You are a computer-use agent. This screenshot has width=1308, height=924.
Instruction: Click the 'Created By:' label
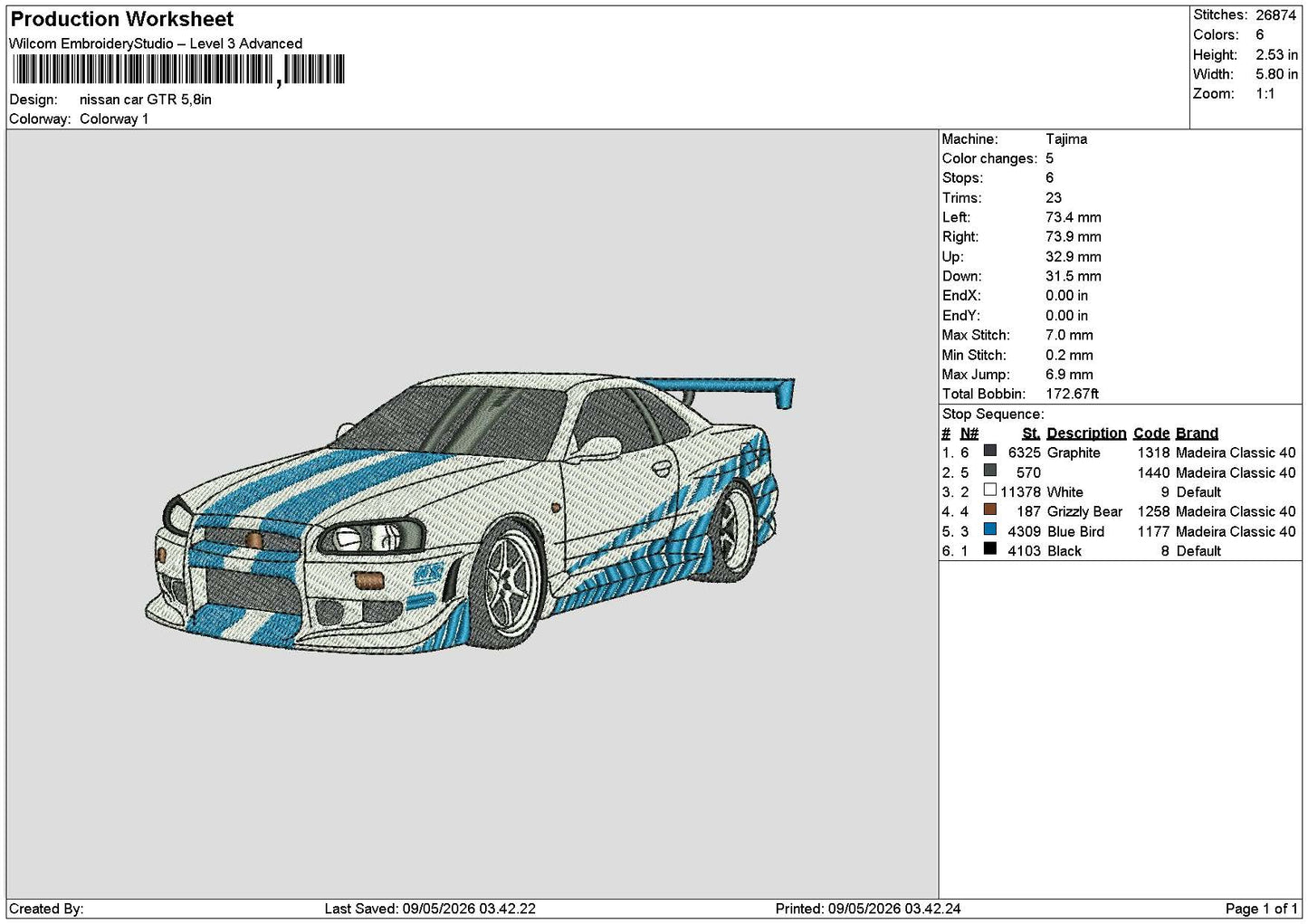click(46, 909)
